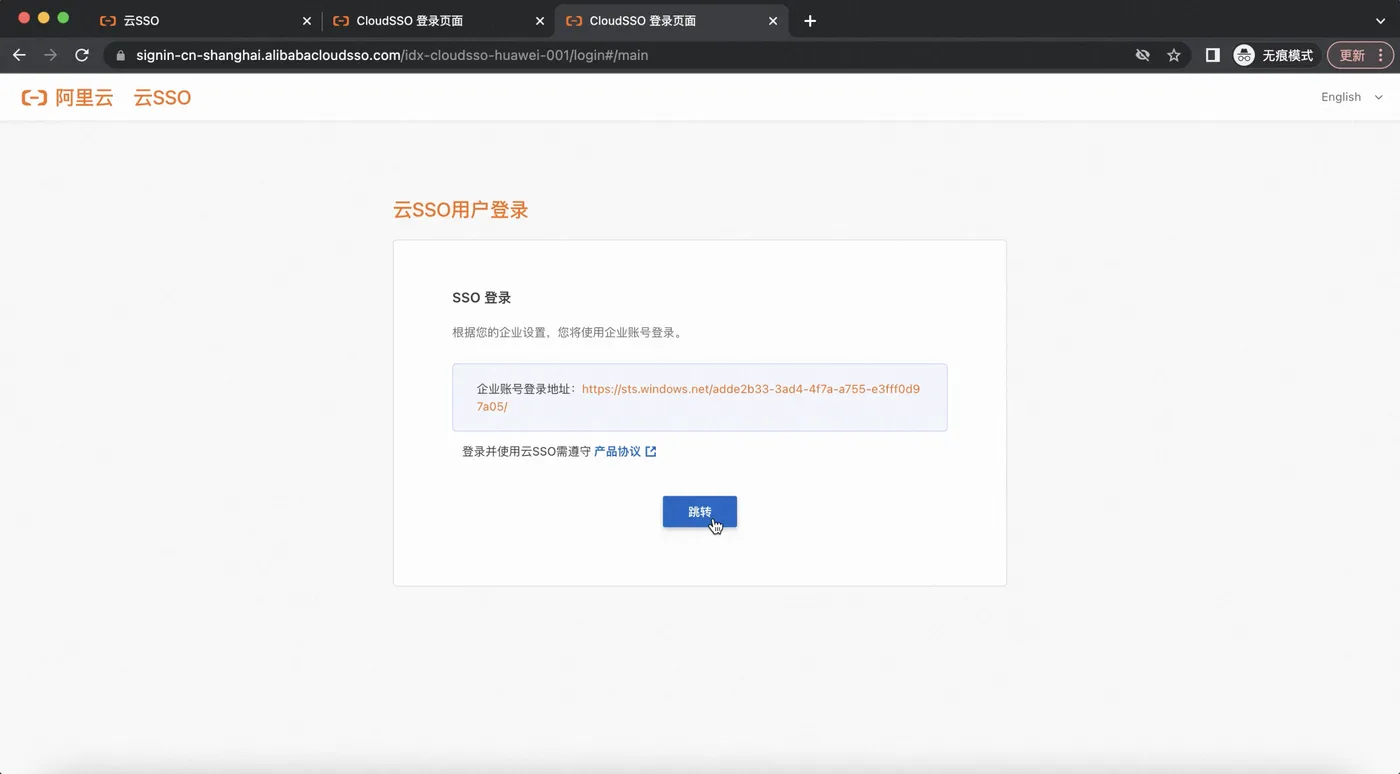Open the sts.windows.net enterprise login URL
1400x774 pixels.
click(698, 398)
